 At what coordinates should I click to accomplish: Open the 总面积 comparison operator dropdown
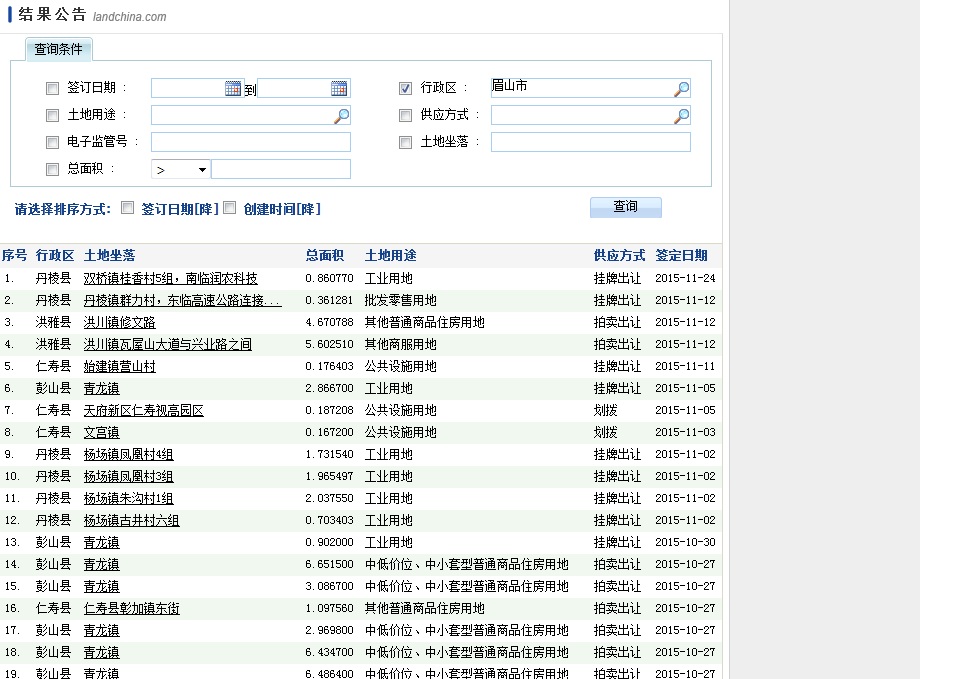coord(181,170)
